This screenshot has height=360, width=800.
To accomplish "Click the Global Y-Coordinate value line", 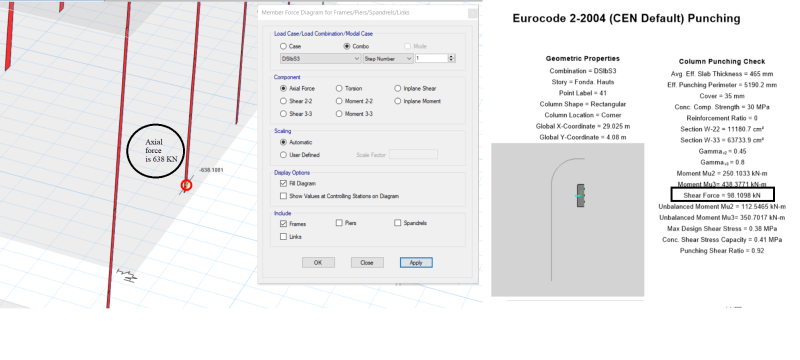I will (x=583, y=138).
